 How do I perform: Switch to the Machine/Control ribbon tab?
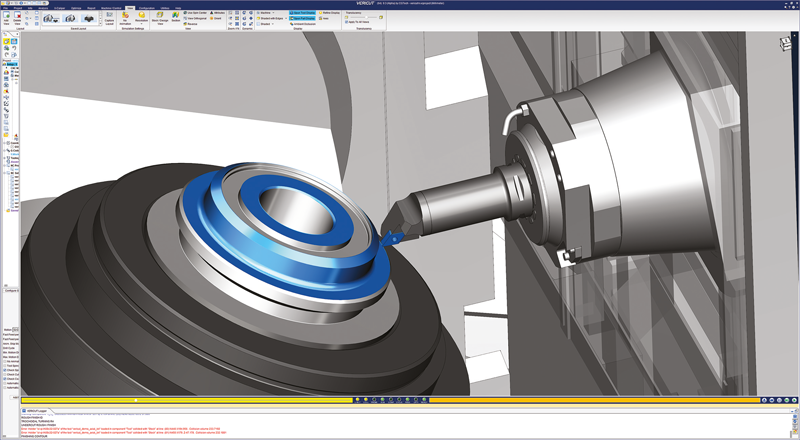coord(111,8)
